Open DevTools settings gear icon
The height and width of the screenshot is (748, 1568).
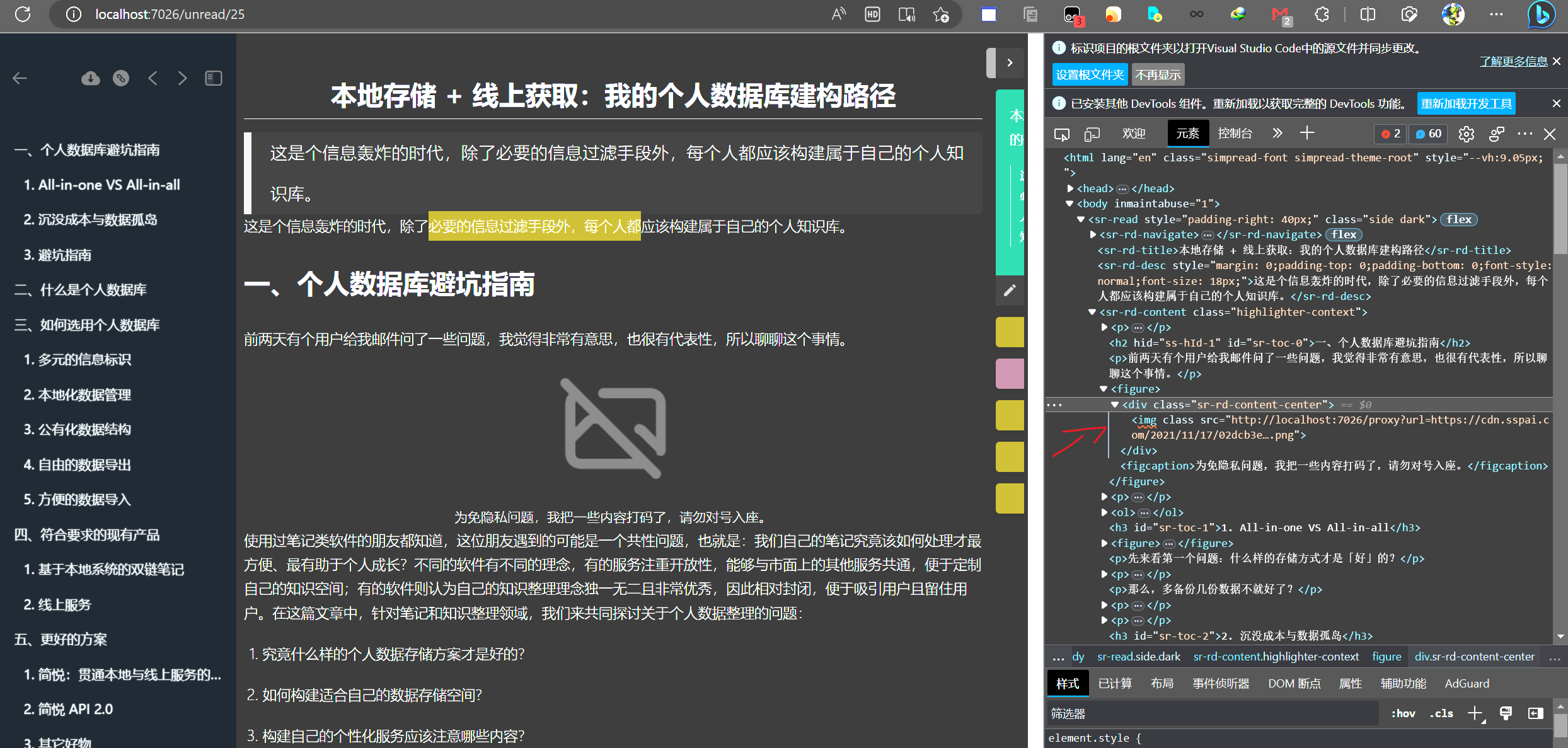[1467, 134]
